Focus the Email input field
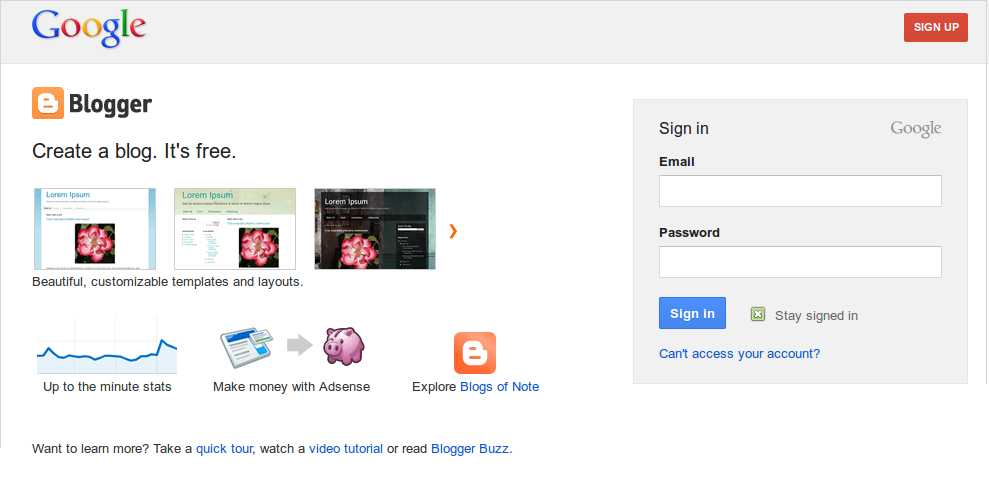 point(800,191)
